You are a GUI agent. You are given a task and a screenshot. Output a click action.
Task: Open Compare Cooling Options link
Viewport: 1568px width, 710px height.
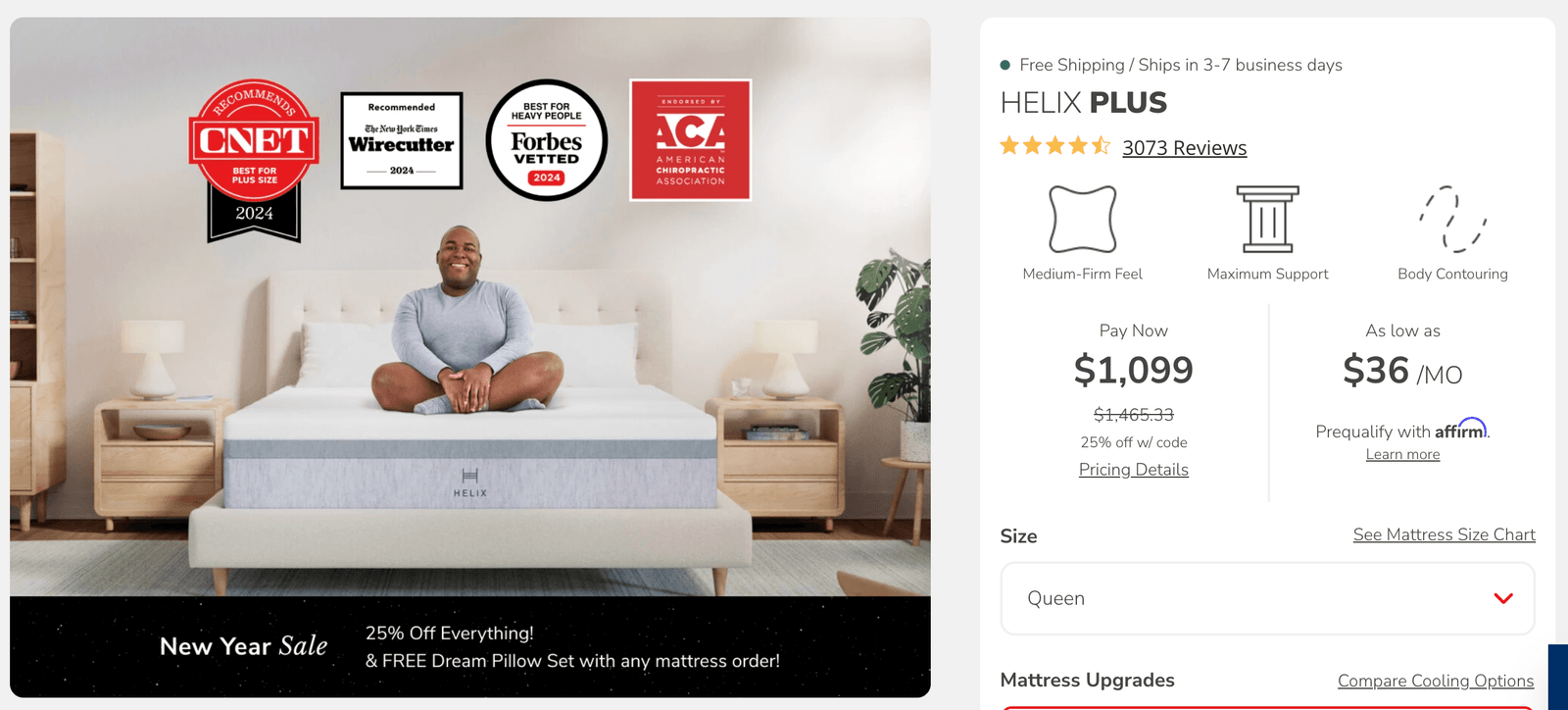(1436, 681)
